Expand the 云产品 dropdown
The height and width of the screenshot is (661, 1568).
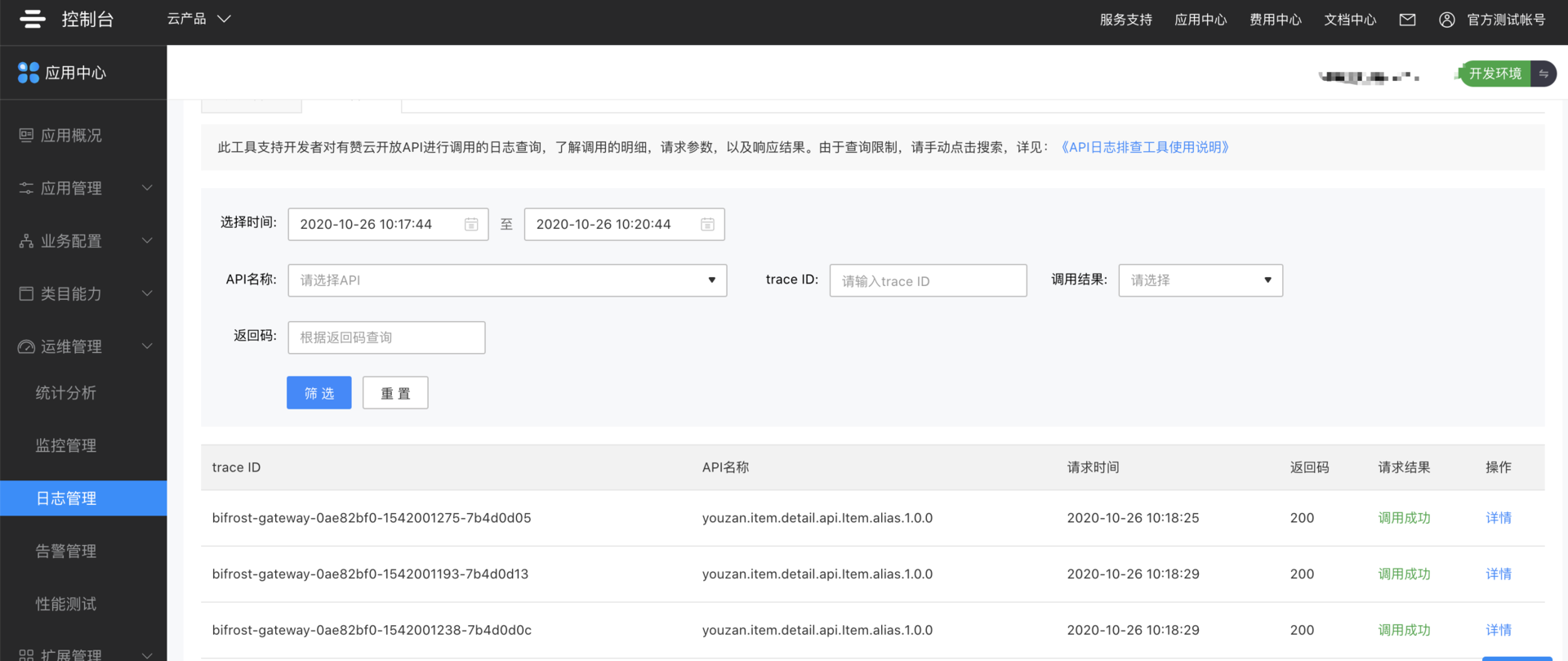tap(199, 19)
